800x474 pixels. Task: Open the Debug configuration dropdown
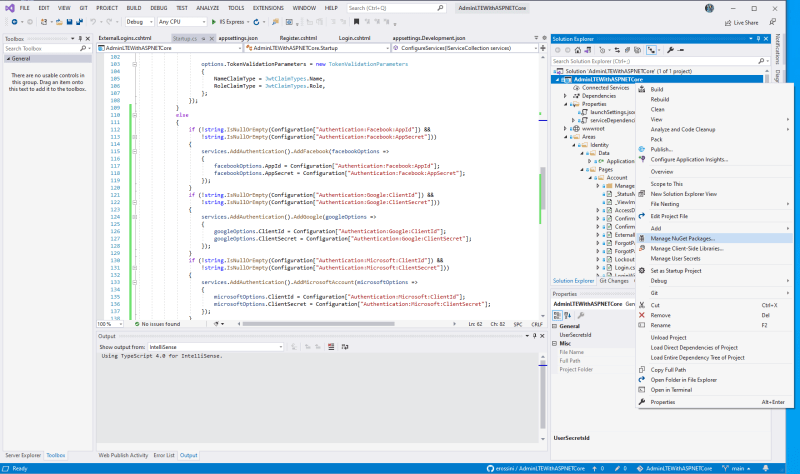[x=139, y=22]
